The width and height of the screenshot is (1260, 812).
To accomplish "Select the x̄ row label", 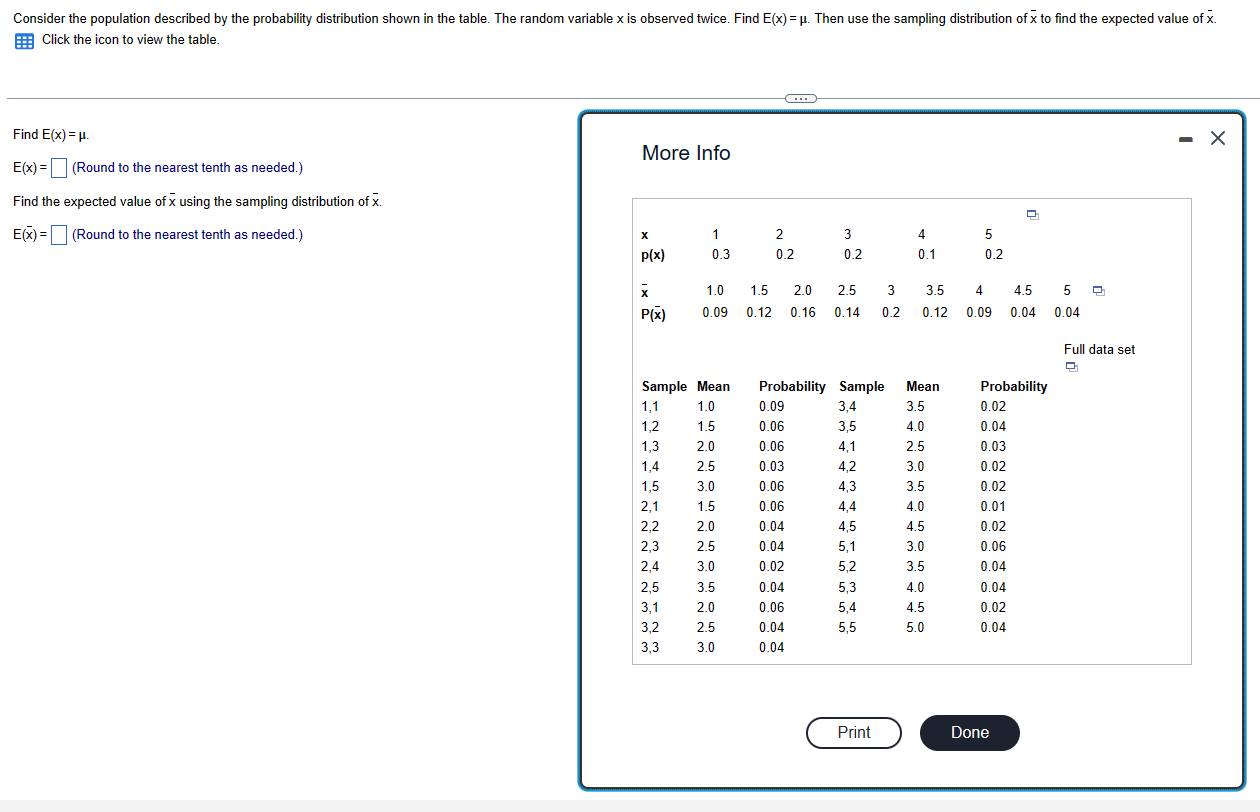I will click(x=645, y=290).
